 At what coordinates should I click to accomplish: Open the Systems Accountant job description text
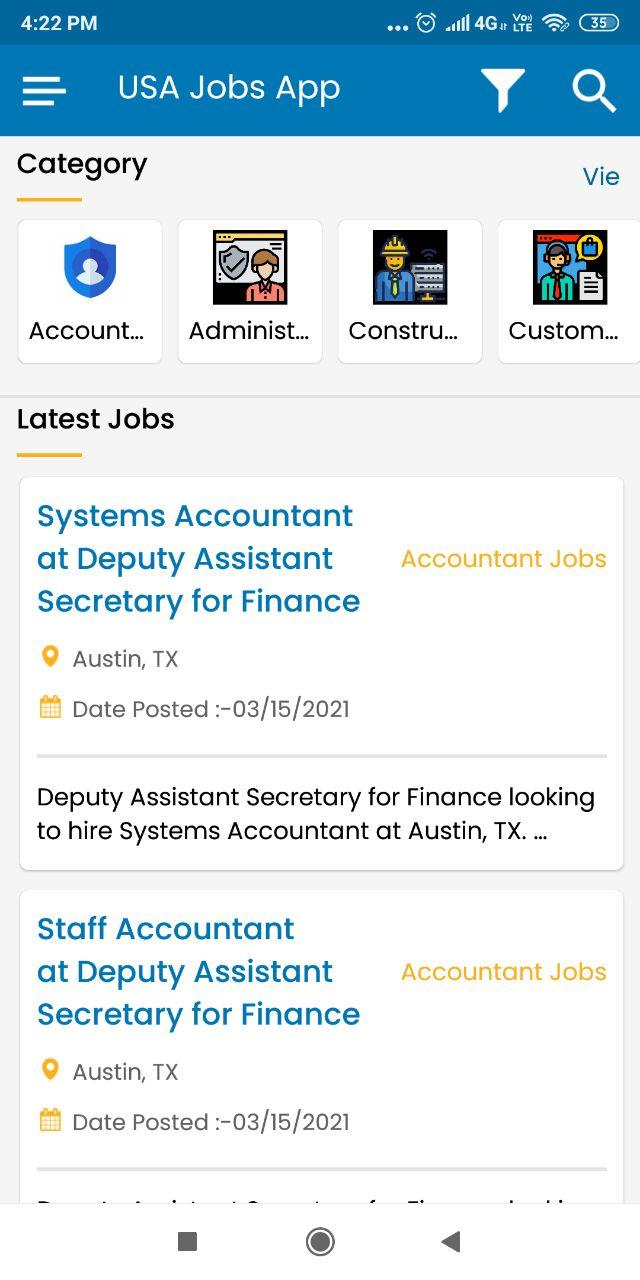316,813
